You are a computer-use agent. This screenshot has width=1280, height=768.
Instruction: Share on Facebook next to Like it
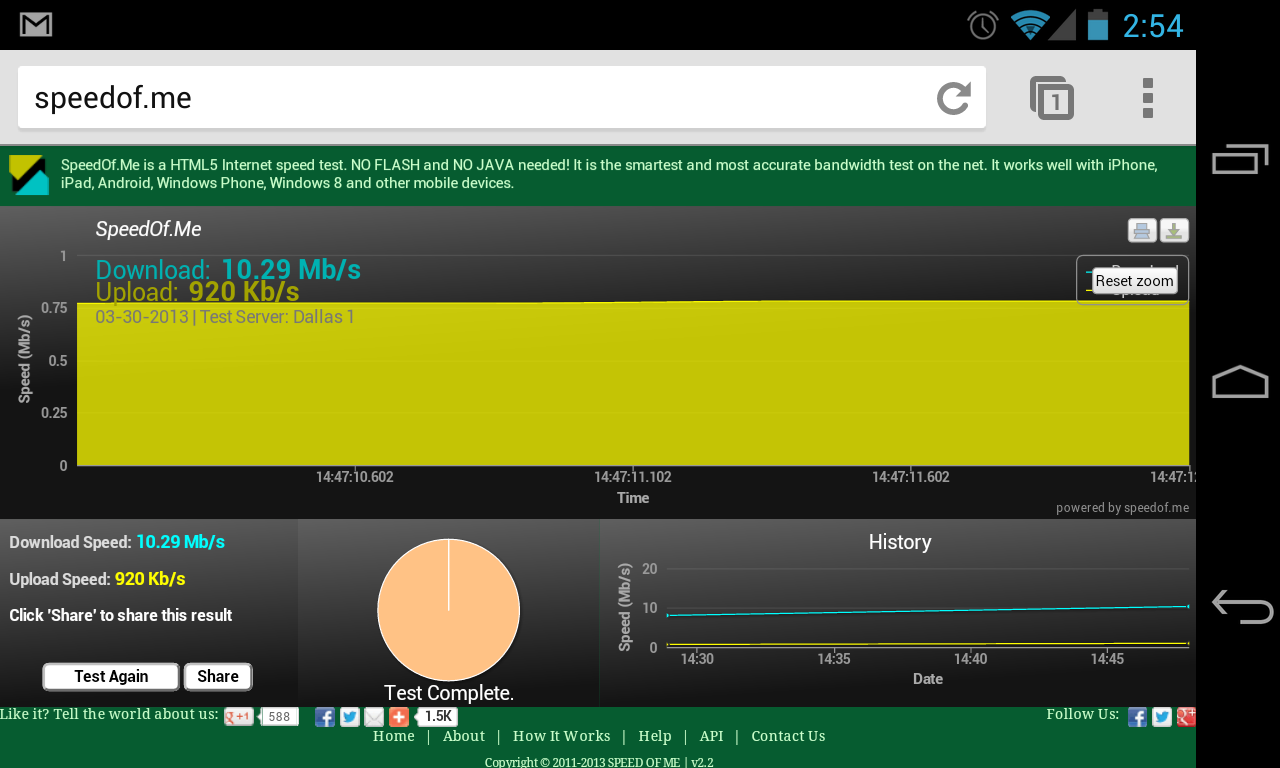(325, 717)
